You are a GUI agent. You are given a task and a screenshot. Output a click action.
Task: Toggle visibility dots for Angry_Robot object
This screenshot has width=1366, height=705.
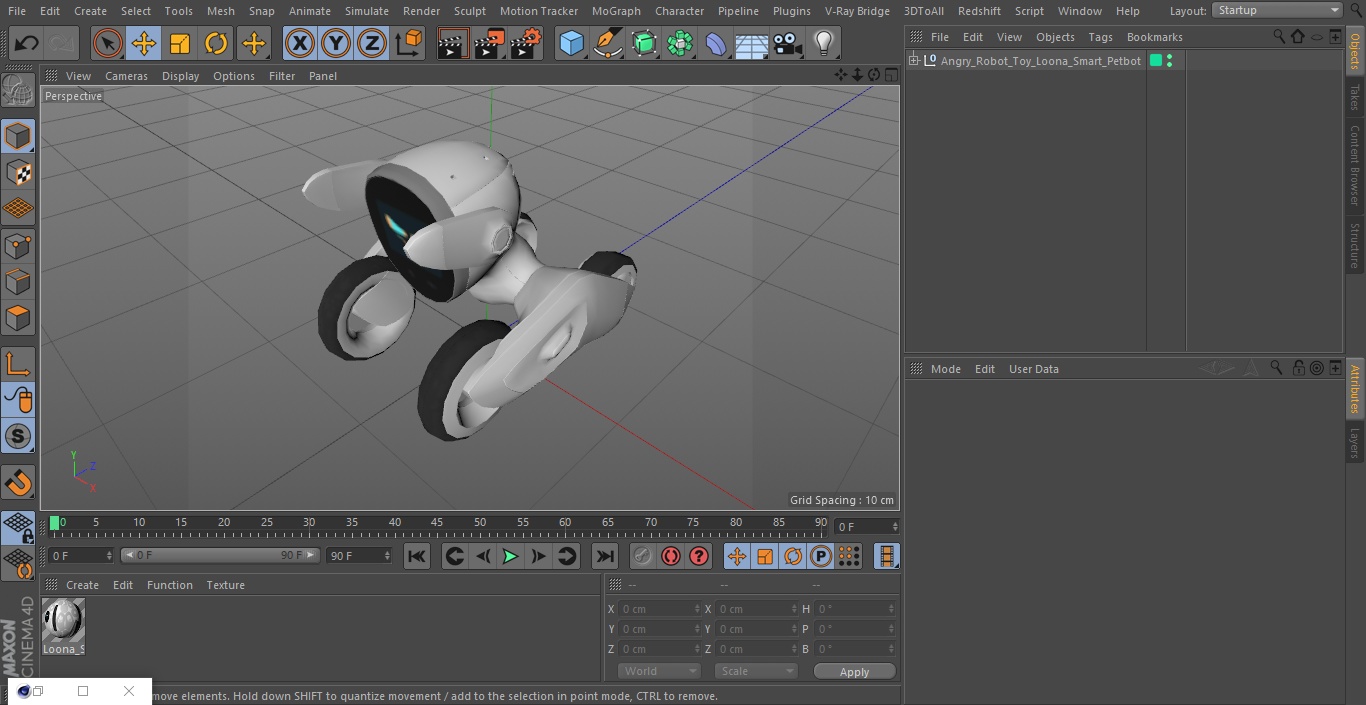click(1170, 61)
